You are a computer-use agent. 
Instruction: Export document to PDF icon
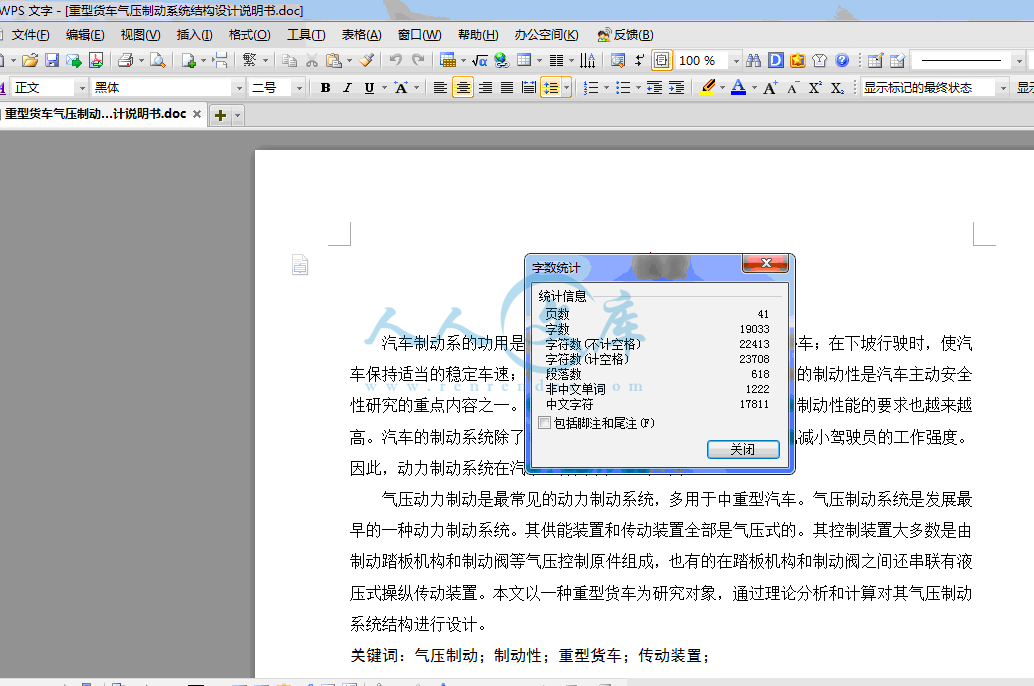click(x=96, y=61)
